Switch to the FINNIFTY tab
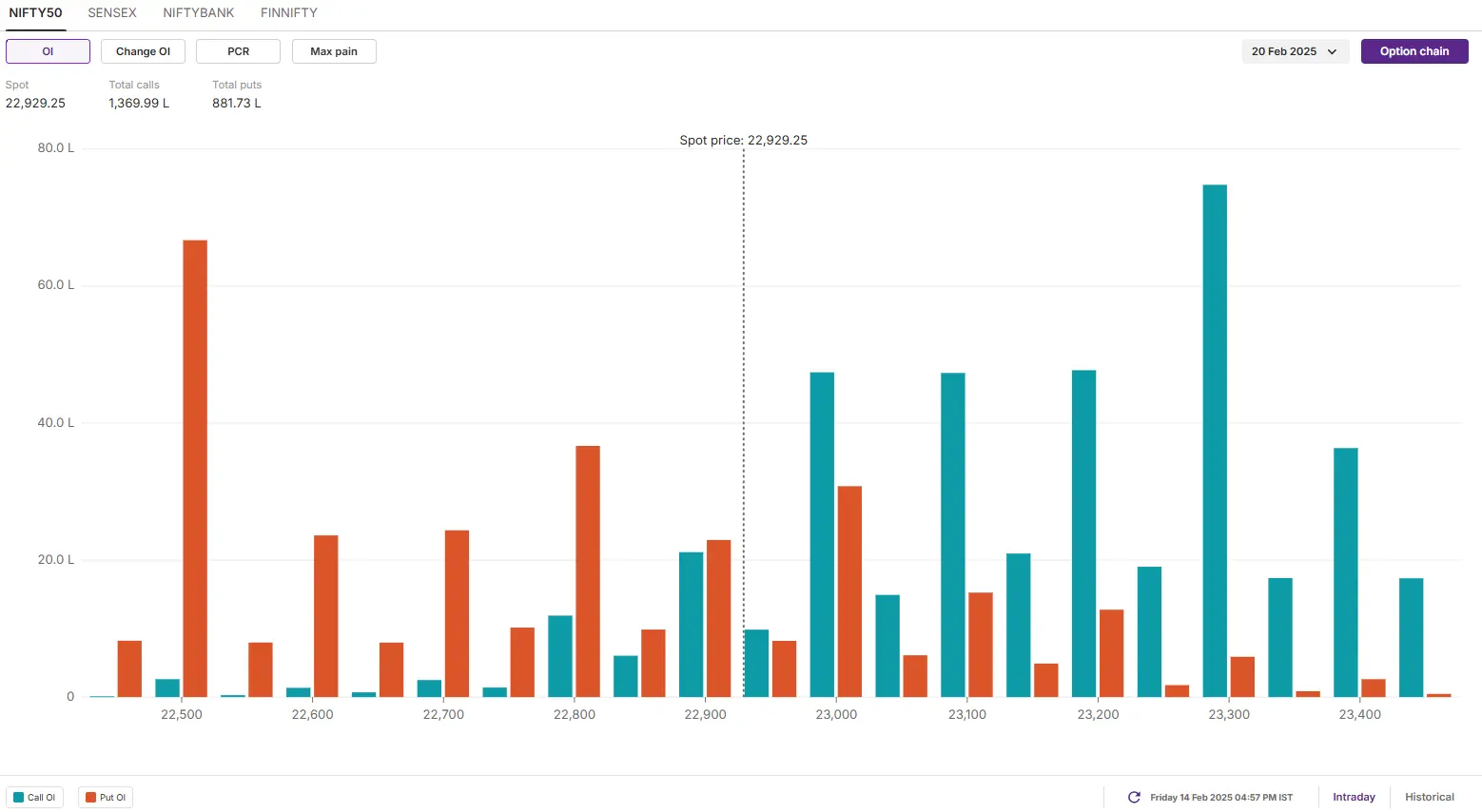 [289, 13]
